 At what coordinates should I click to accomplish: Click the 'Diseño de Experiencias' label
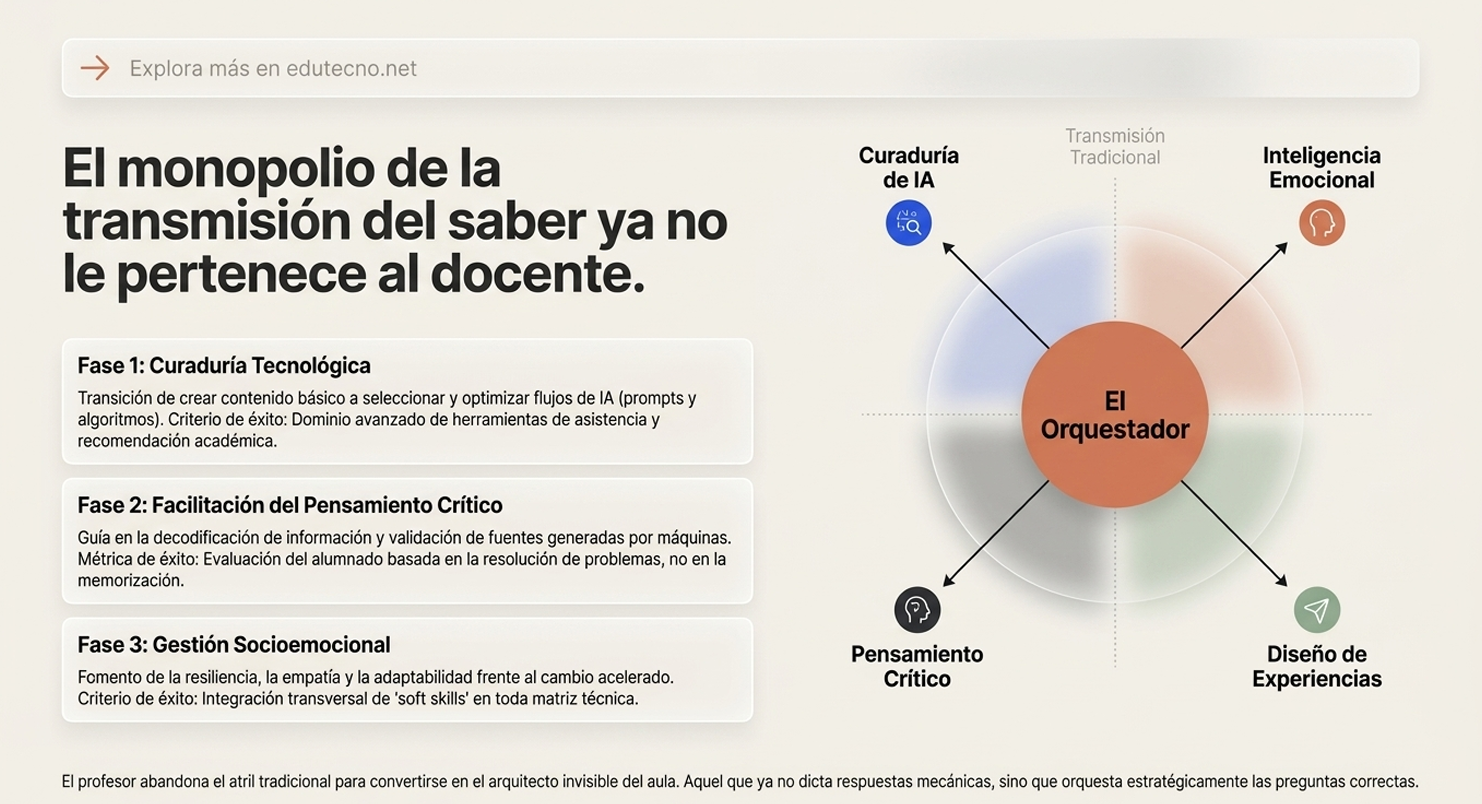[1317, 666]
